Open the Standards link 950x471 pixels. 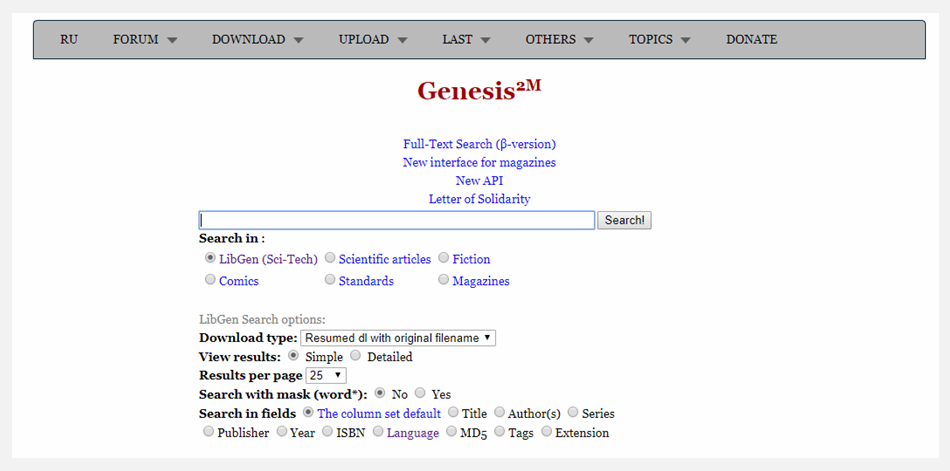pos(366,281)
